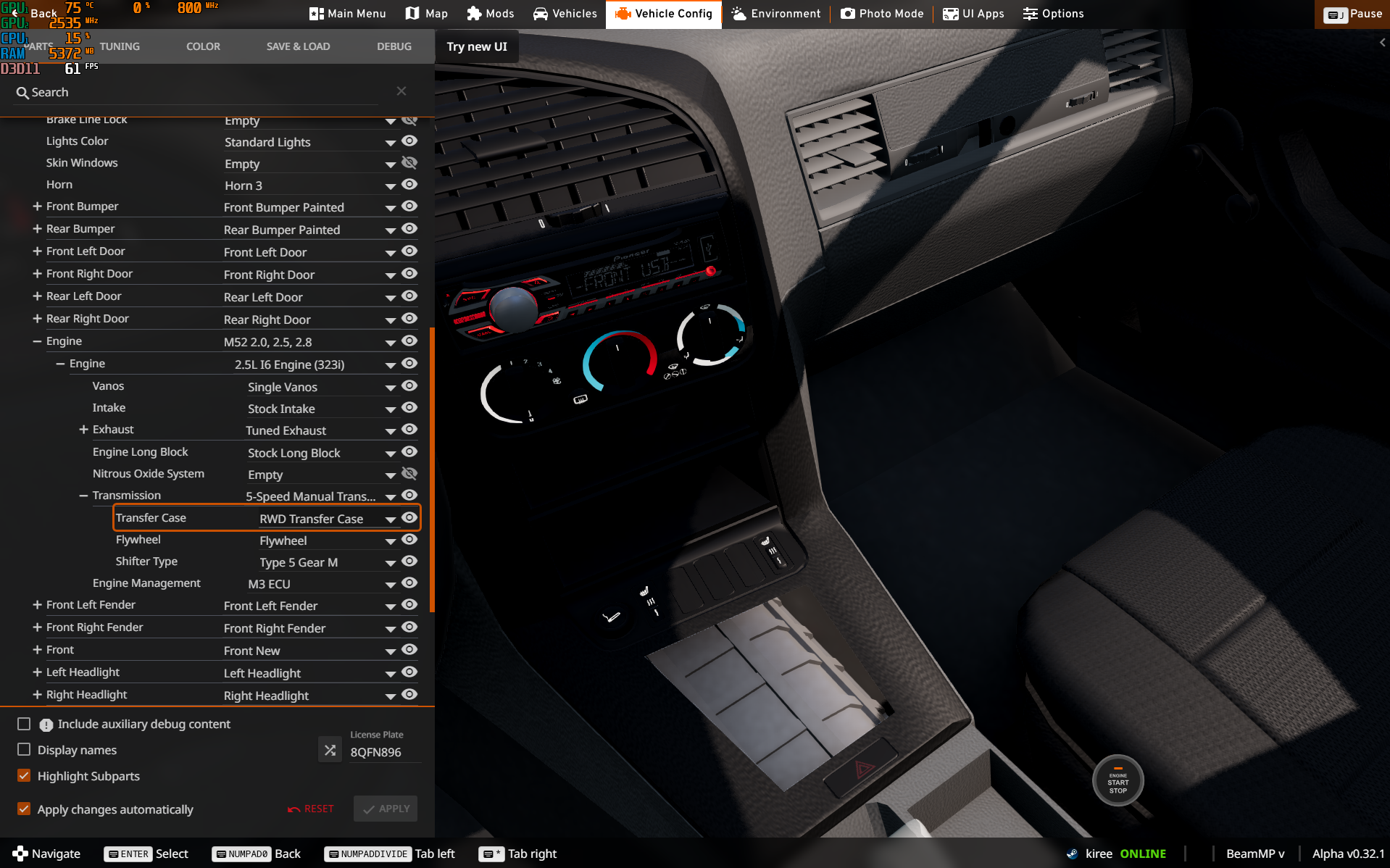Expand the Left Headlight subparts
Image resolution: width=1390 pixels, height=868 pixels.
coord(37,672)
